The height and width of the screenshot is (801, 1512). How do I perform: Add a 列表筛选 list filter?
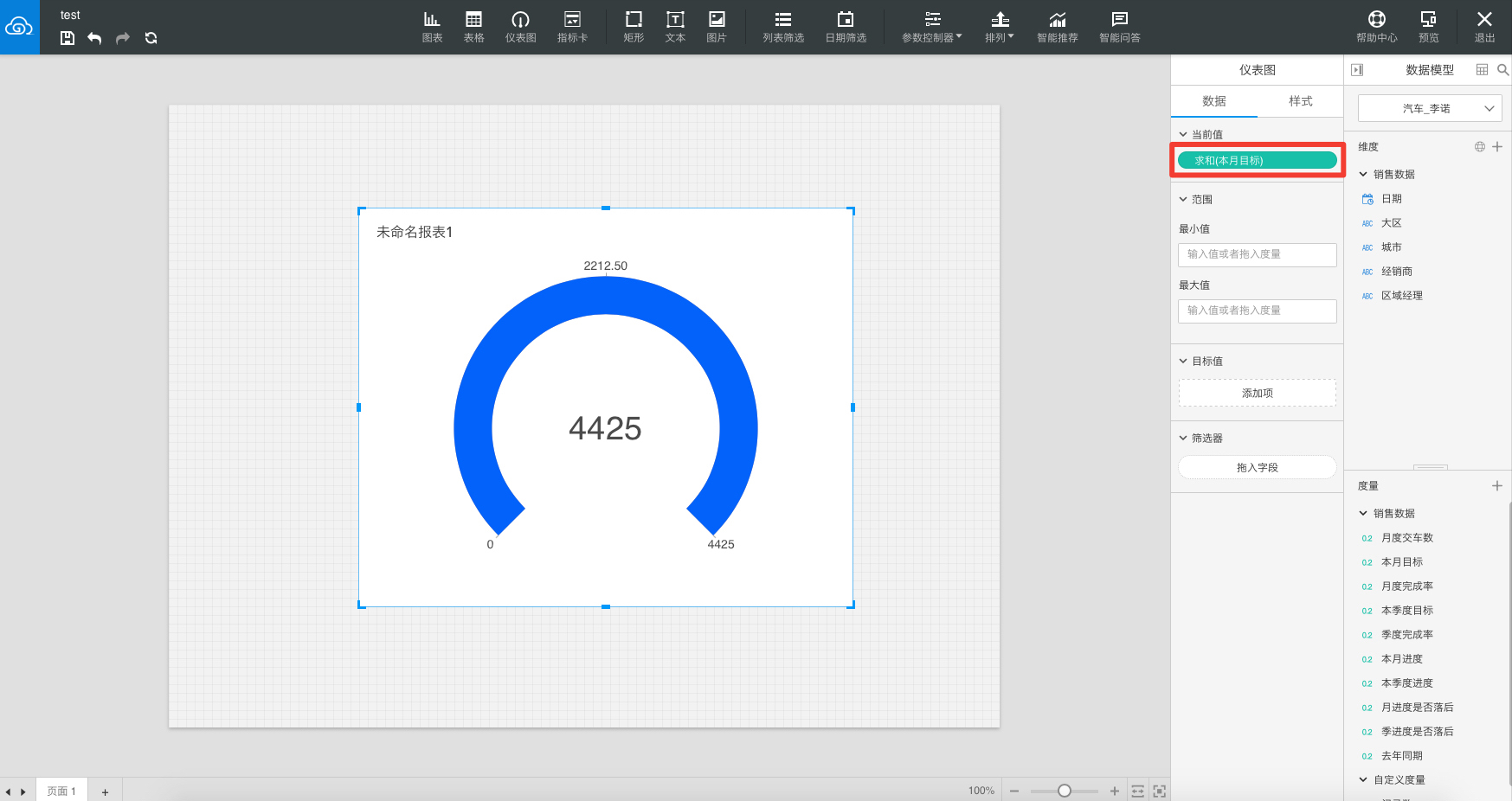(x=783, y=27)
